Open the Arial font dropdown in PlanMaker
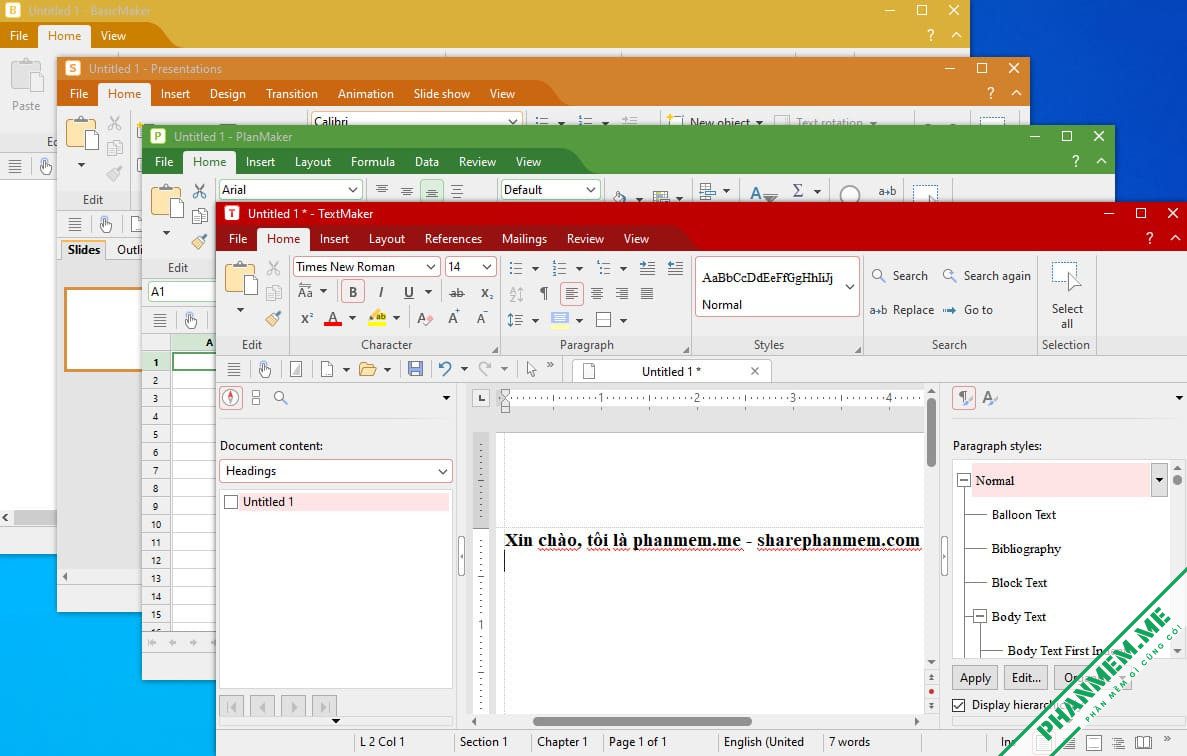The height and width of the screenshot is (756, 1187). click(353, 189)
